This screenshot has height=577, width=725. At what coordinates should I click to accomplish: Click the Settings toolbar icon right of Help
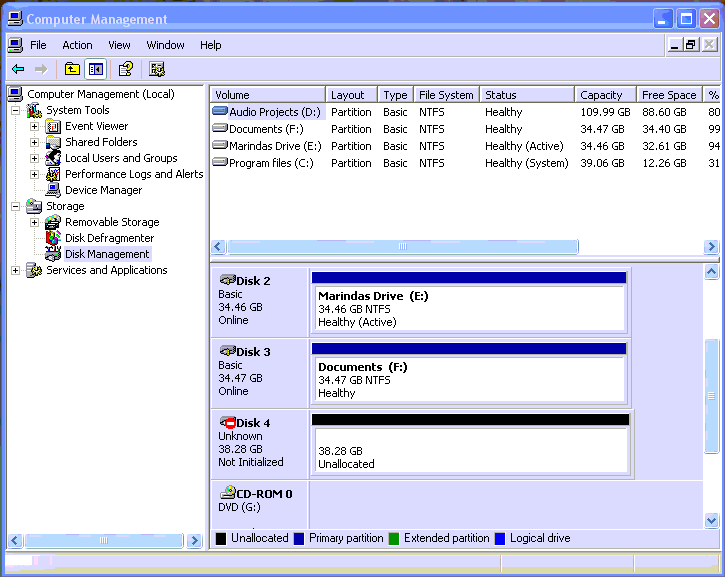tap(157, 69)
